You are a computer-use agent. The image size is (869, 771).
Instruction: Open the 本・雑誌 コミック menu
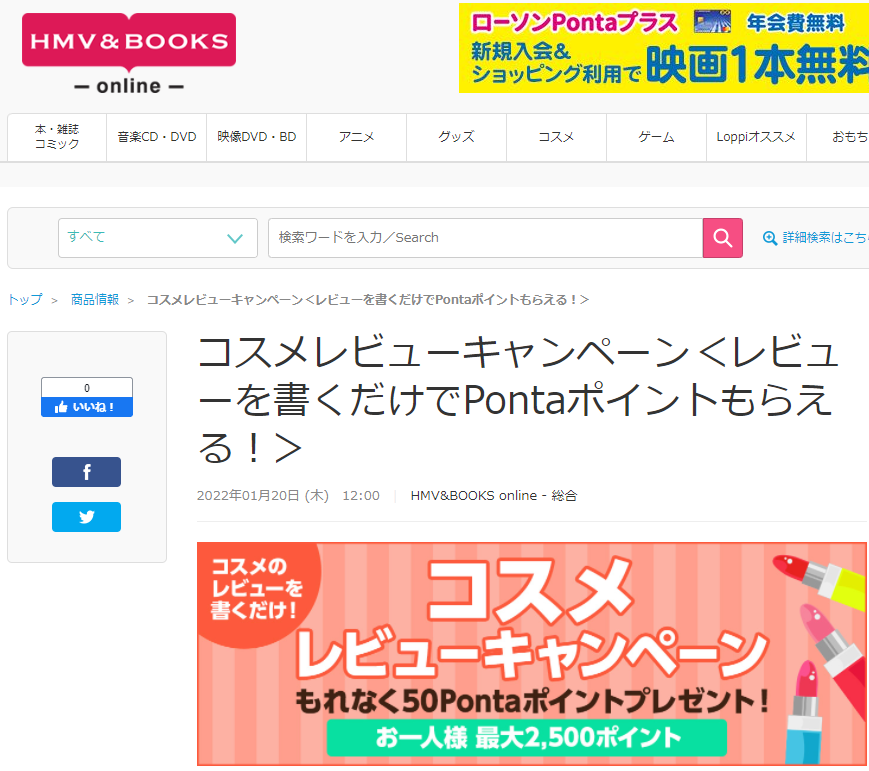(x=57, y=137)
